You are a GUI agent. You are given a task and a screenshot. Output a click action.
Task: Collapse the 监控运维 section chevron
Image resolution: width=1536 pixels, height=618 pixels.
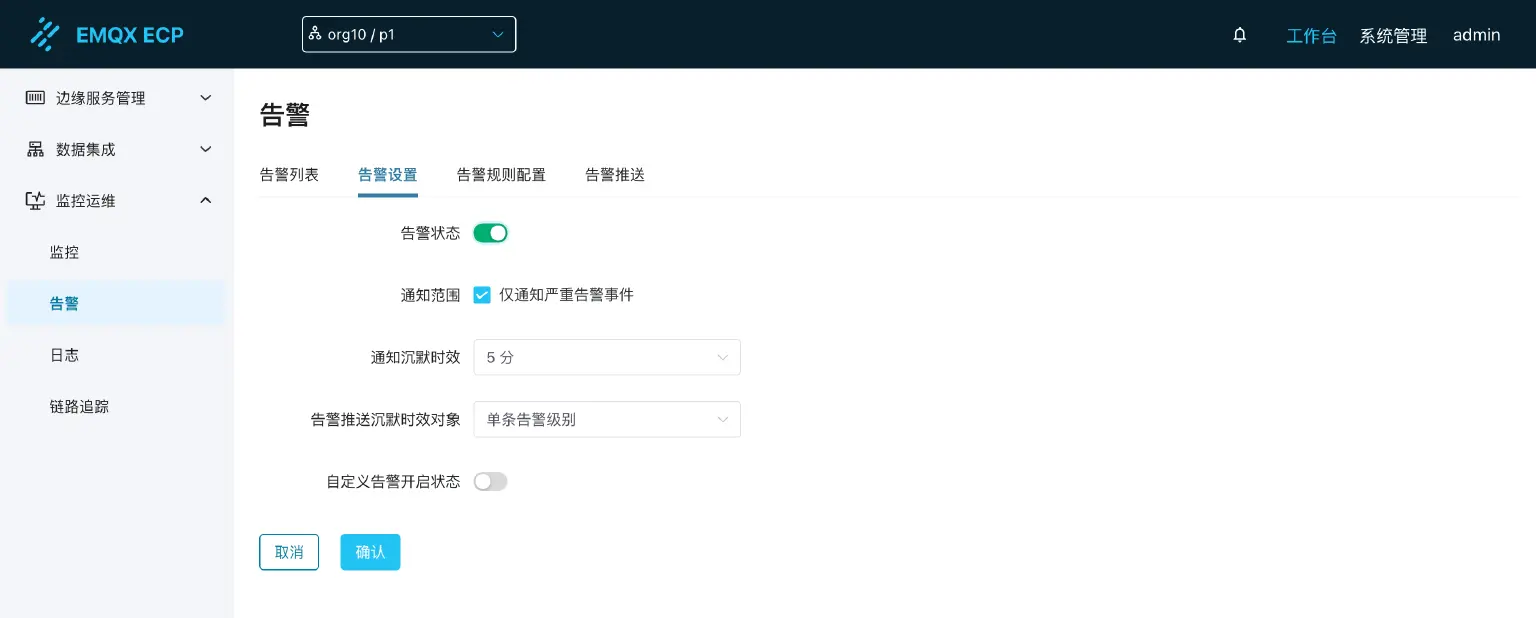coord(206,200)
